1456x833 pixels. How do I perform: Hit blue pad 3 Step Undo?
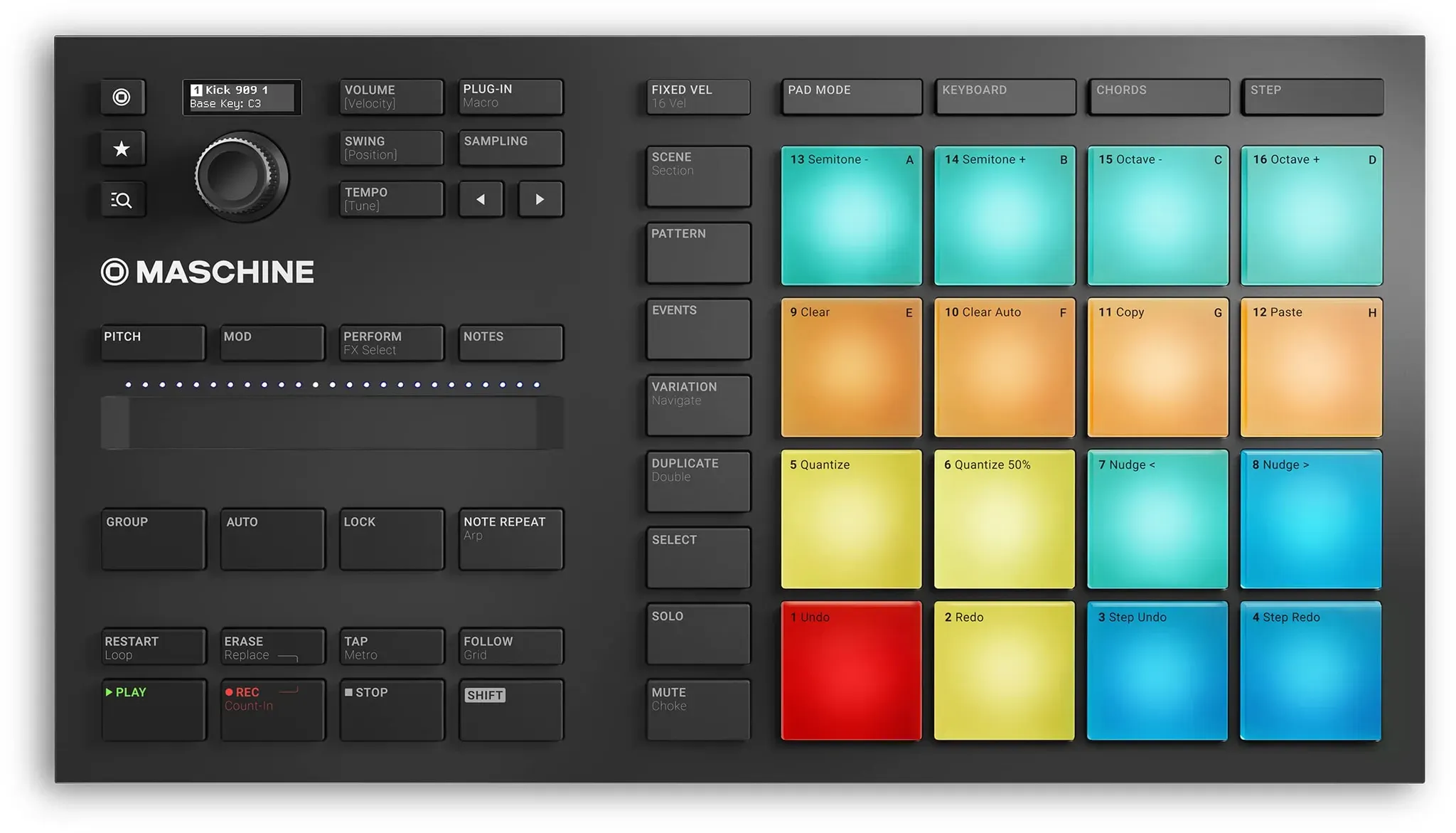pos(1157,671)
